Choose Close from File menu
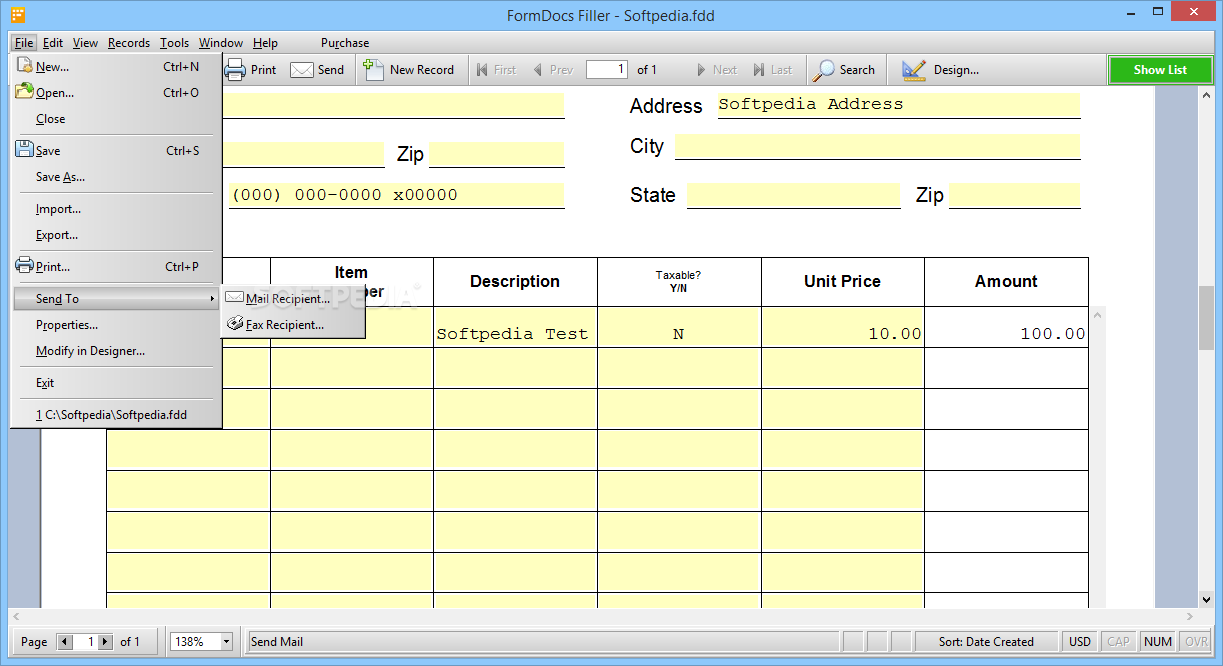The height and width of the screenshot is (666, 1223). [x=116, y=119]
